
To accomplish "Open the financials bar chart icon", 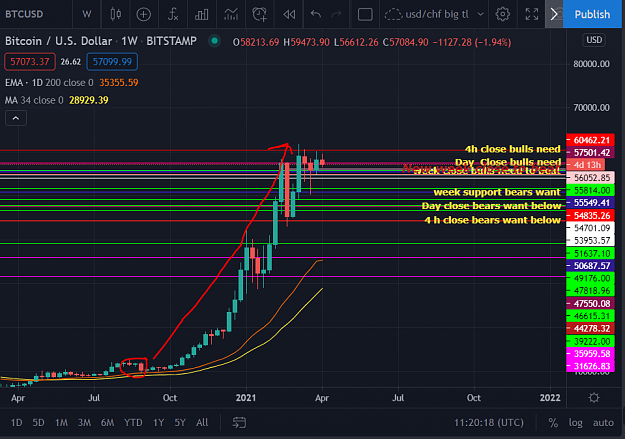I will (x=201, y=14).
